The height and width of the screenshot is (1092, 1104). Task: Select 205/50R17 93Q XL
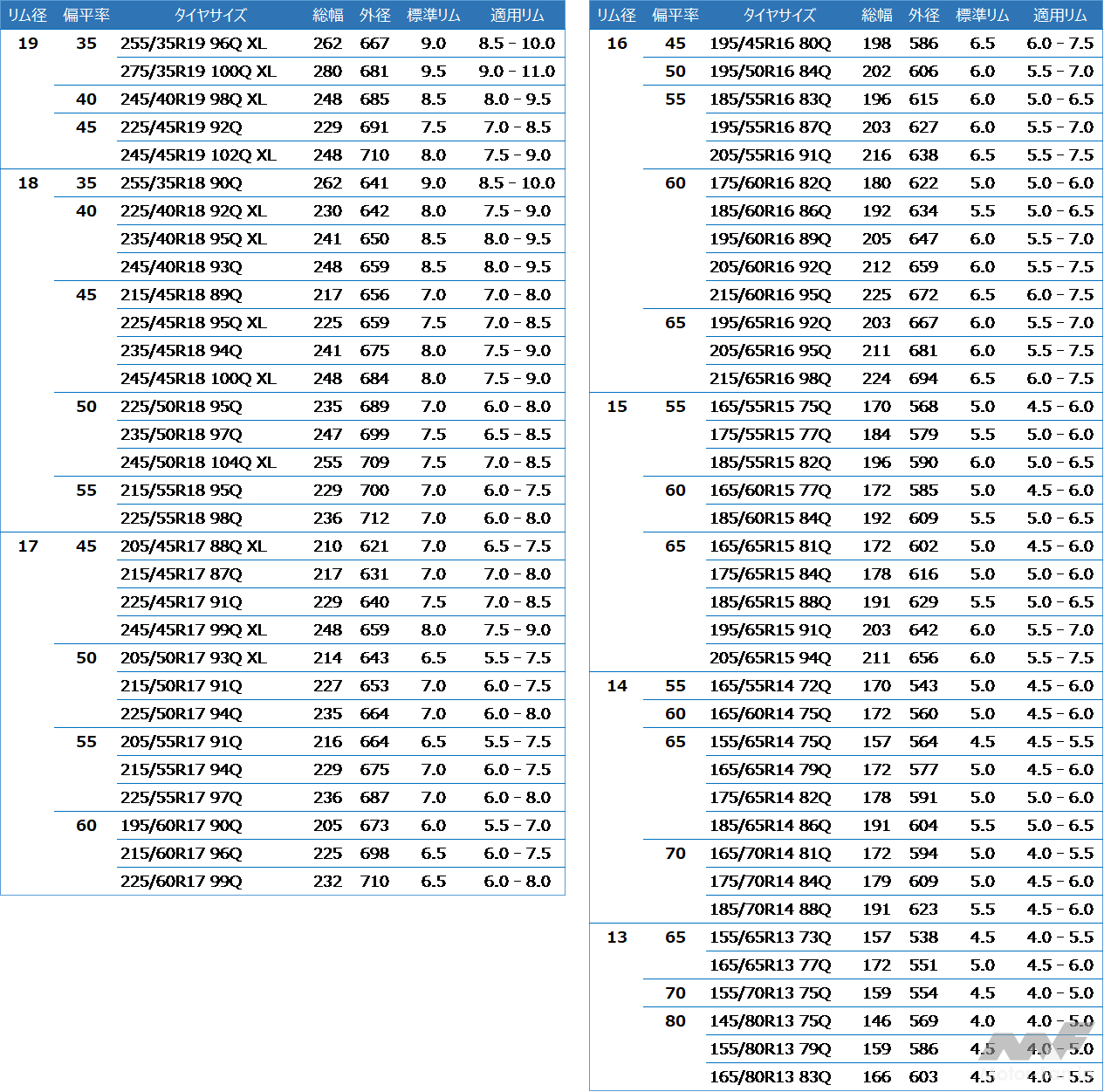pyautogui.click(x=194, y=657)
